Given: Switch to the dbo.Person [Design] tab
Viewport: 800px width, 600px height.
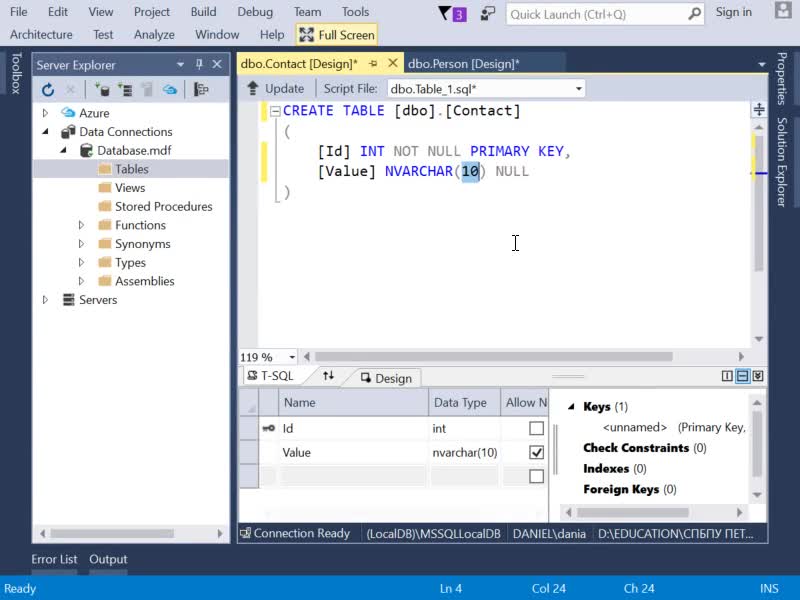Looking at the screenshot, I should (463, 64).
